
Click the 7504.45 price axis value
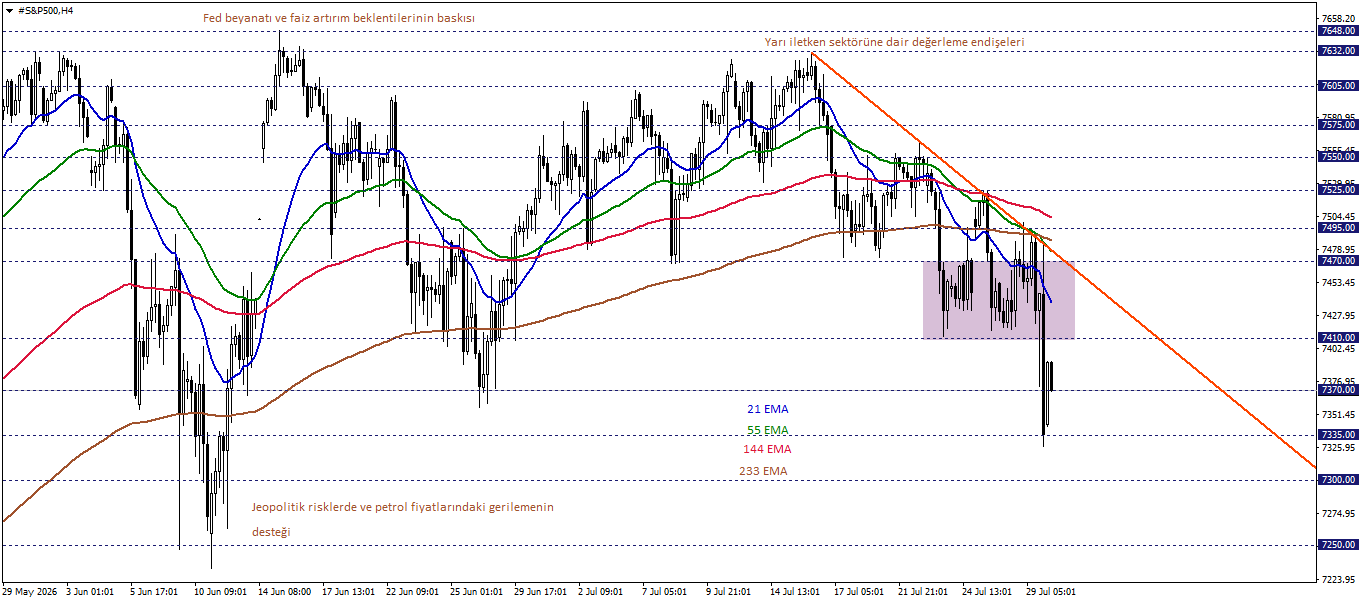pos(1338,217)
